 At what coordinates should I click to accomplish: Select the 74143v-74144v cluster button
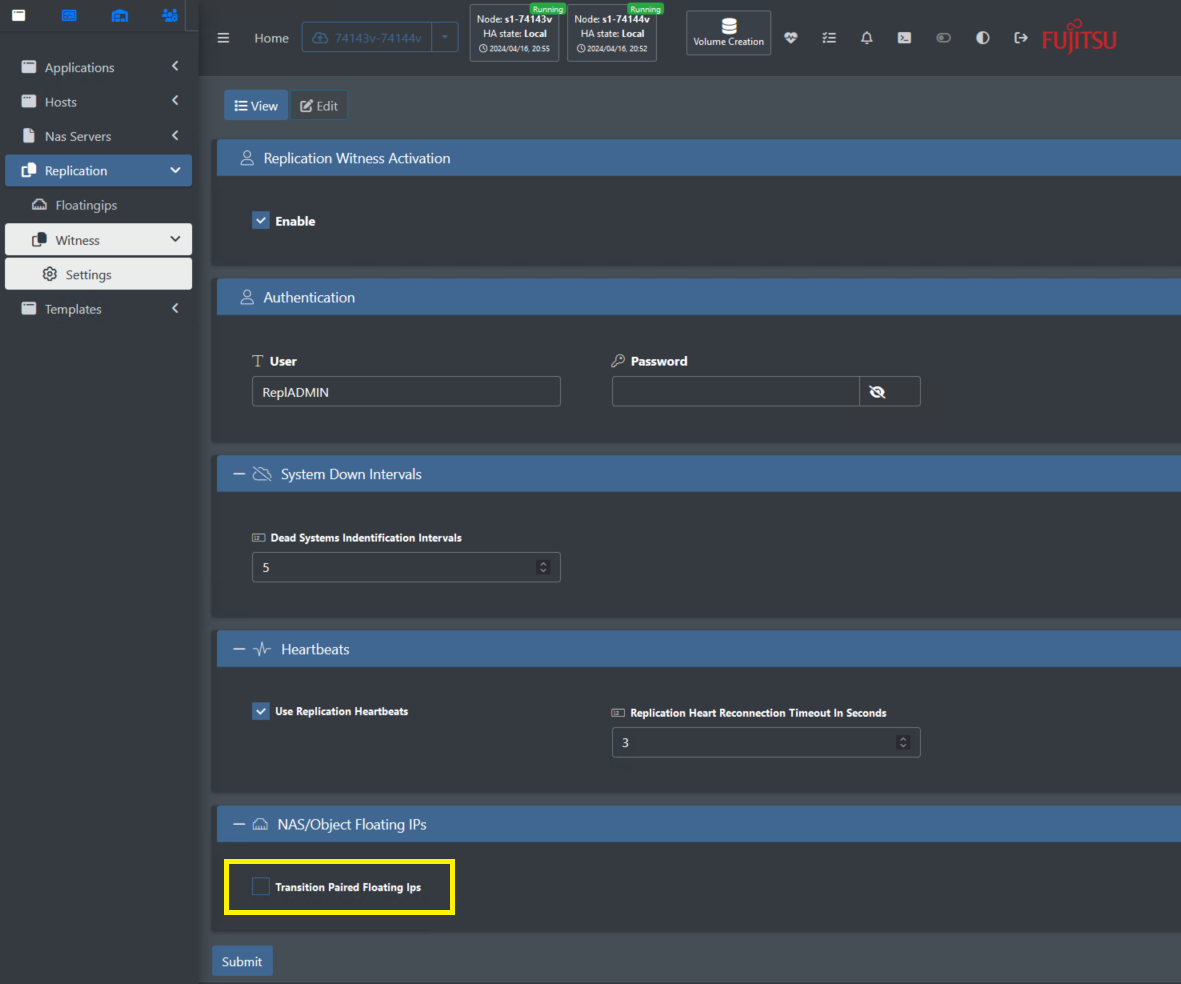point(367,38)
